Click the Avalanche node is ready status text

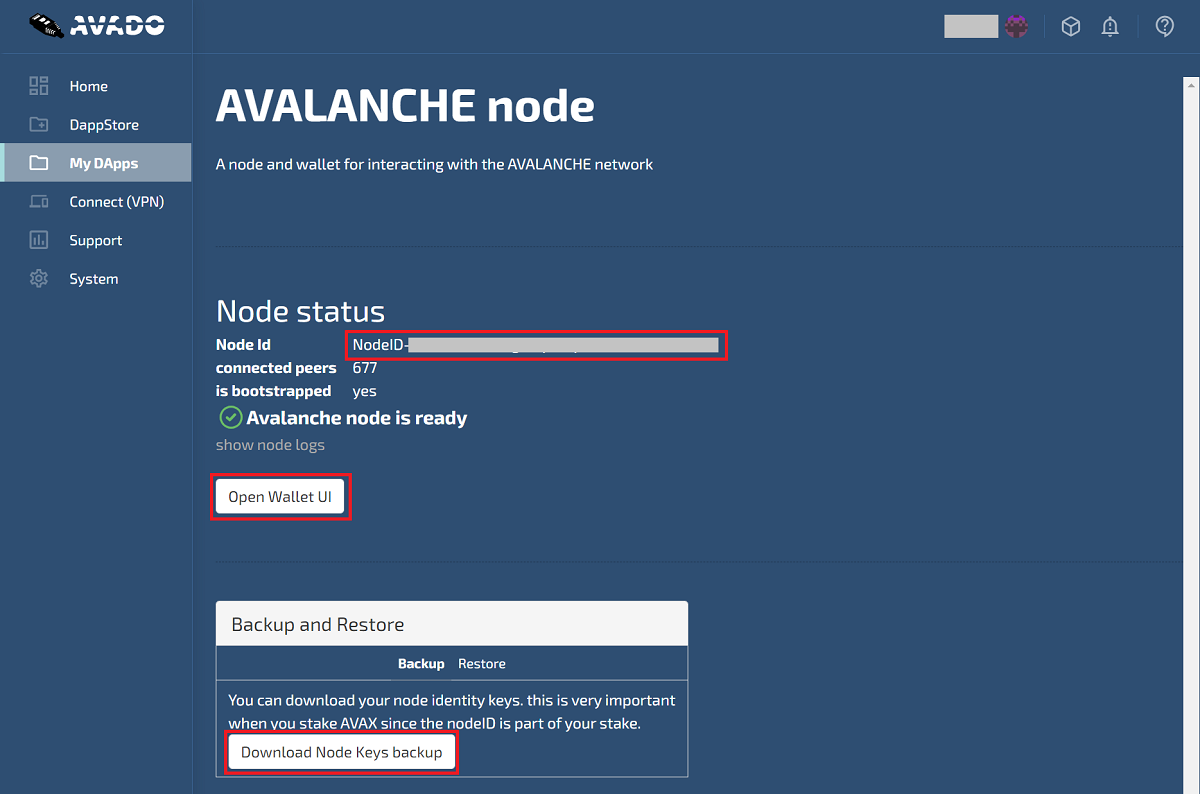[x=357, y=418]
